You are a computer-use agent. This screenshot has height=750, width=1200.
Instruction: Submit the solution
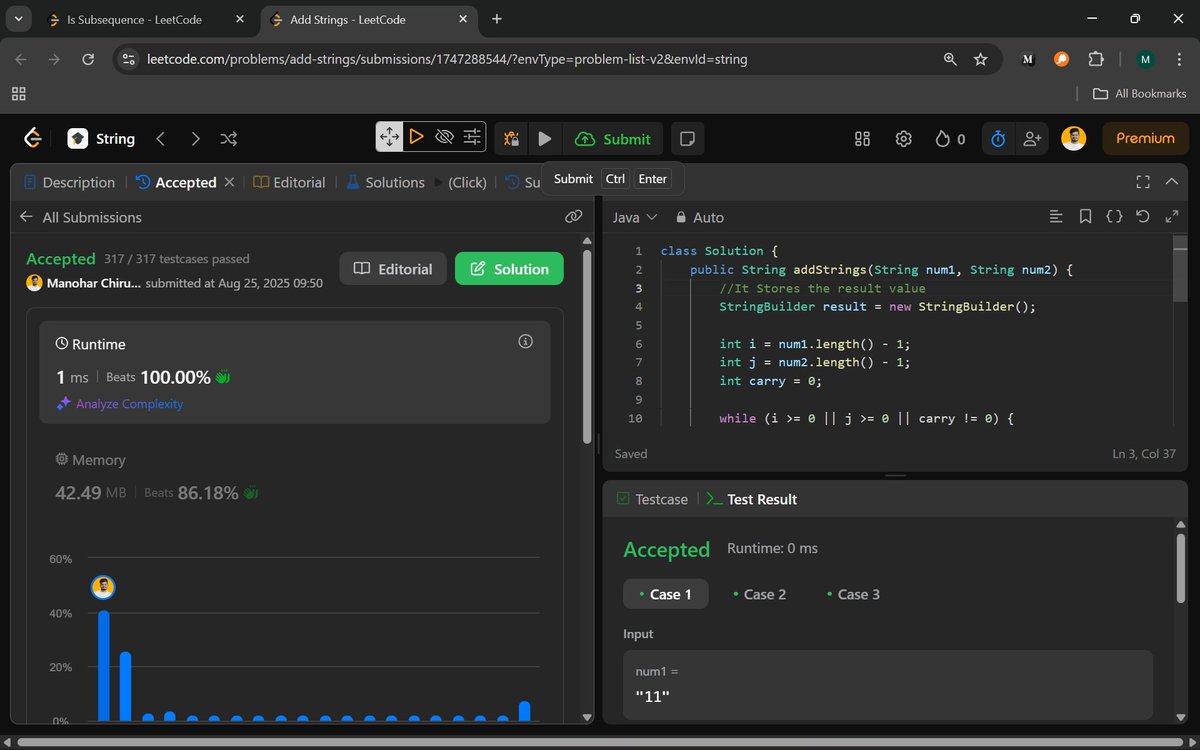[x=613, y=139]
